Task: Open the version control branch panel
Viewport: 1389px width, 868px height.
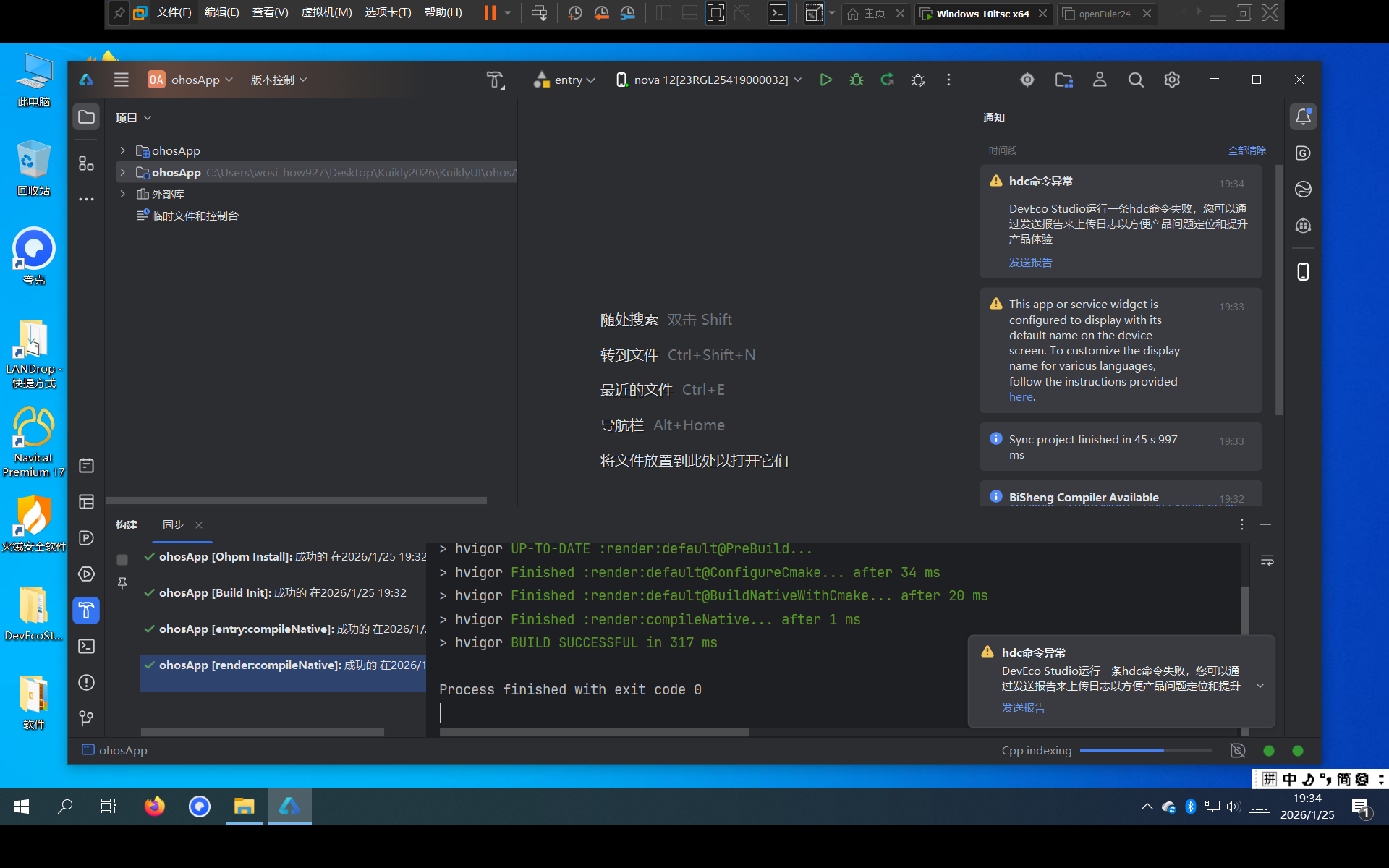Action: pyautogui.click(x=86, y=718)
